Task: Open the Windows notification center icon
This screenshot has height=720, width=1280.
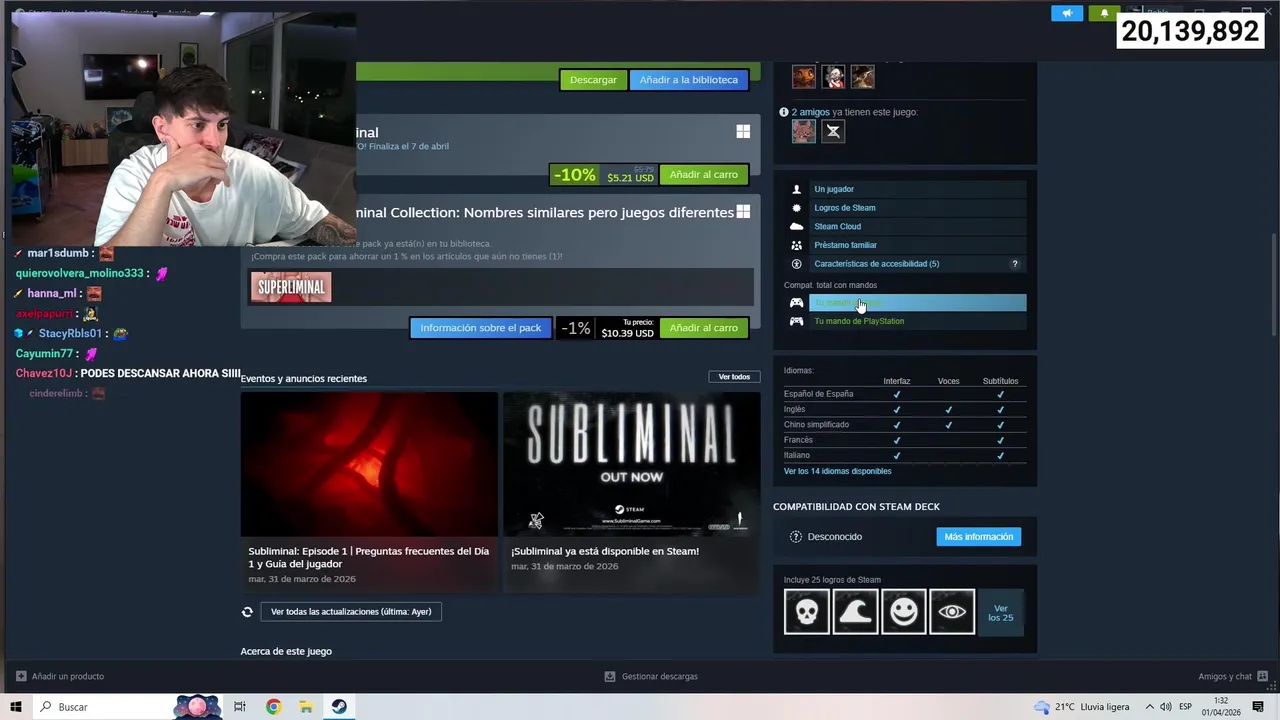Action: [1258, 707]
